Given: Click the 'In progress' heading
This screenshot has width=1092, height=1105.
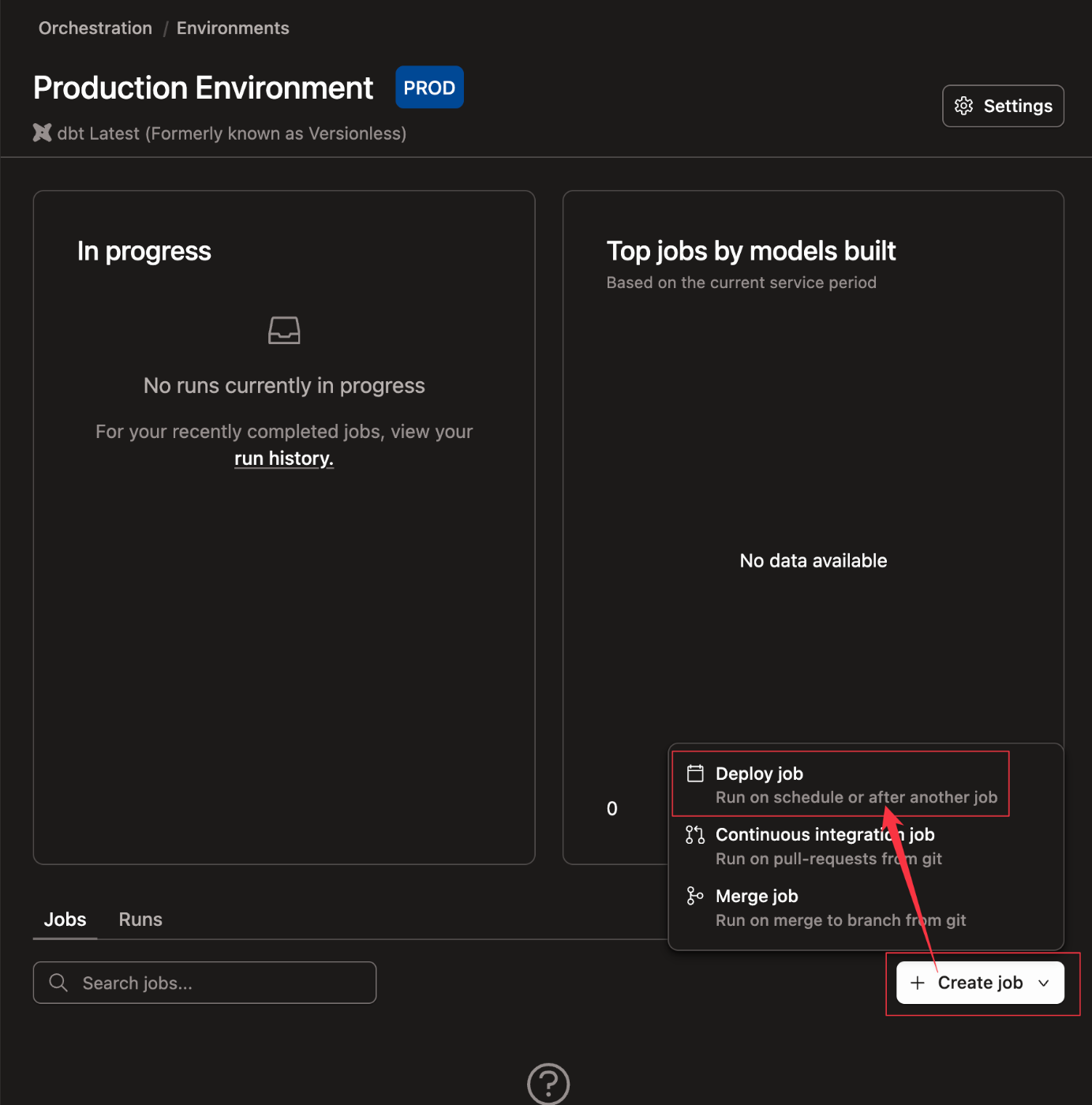Looking at the screenshot, I should click(144, 251).
